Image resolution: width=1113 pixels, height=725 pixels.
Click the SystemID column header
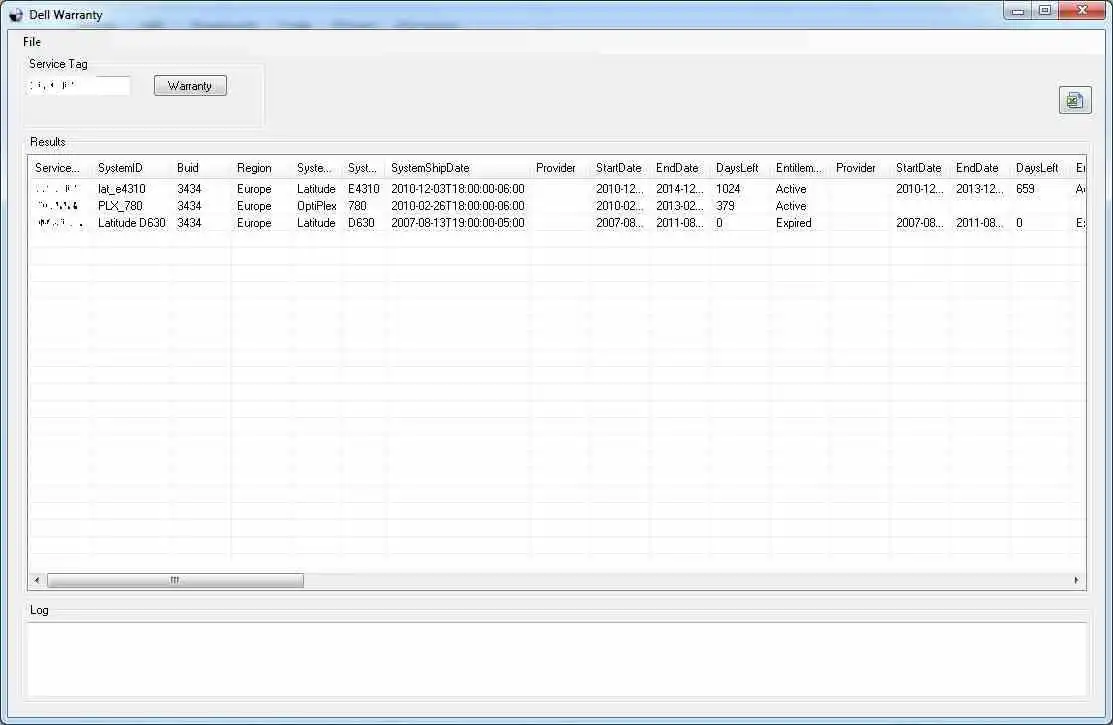132,168
